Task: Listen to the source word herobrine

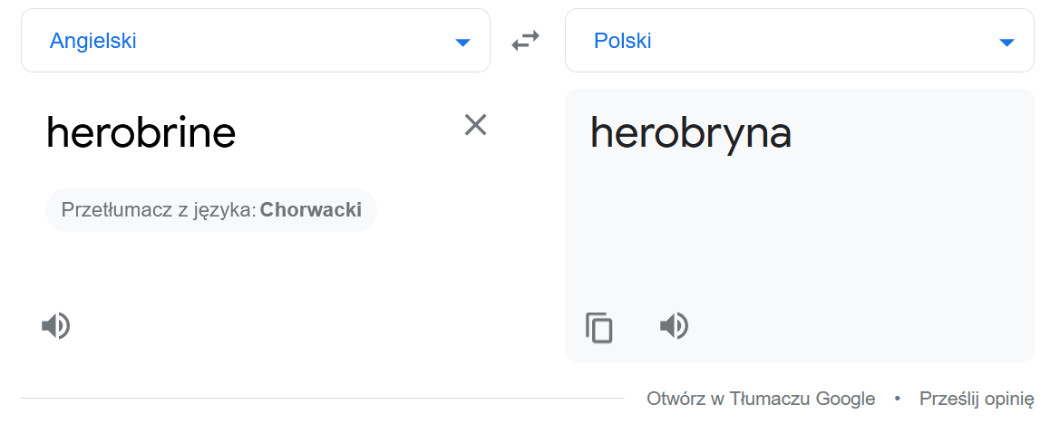Action: pos(56,325)
